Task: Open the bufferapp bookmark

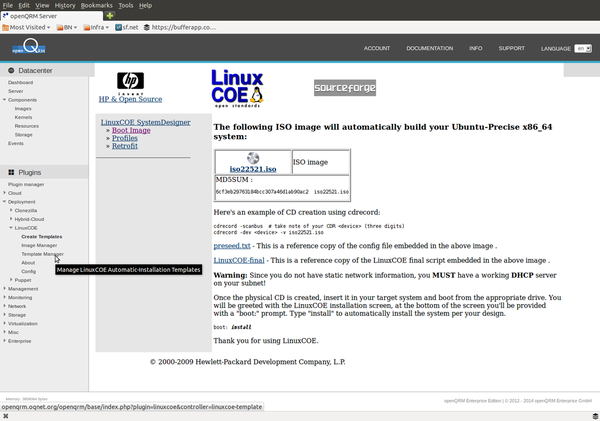Action: point(180,27)
